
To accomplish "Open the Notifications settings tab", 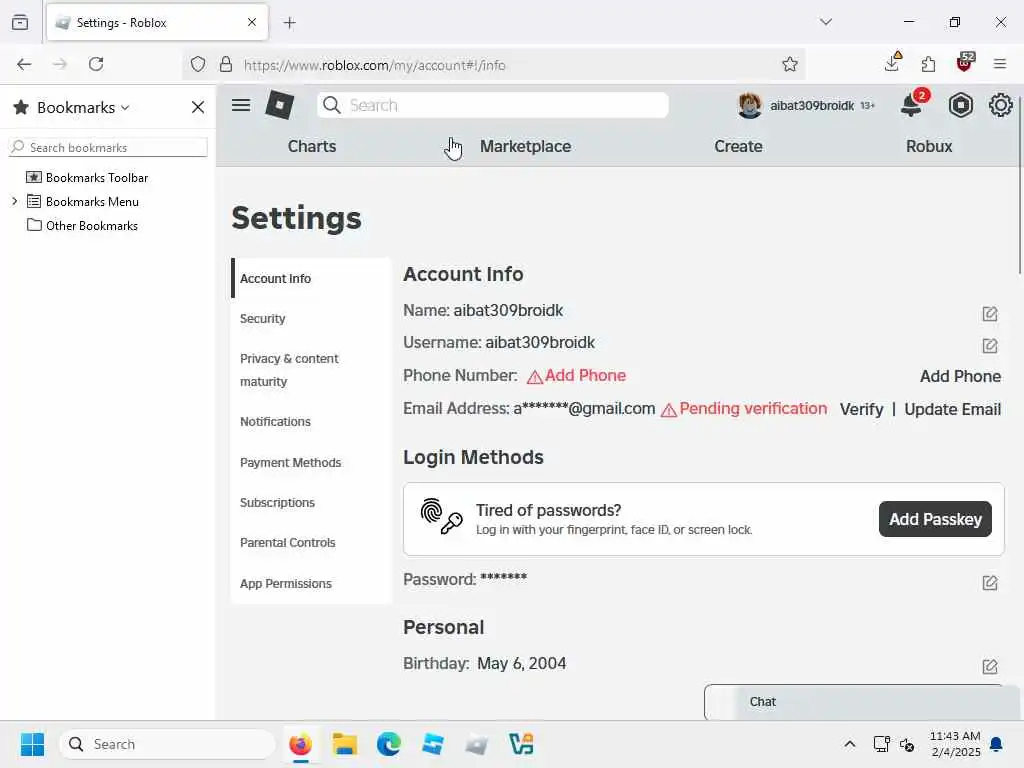I will click(311, 422).
